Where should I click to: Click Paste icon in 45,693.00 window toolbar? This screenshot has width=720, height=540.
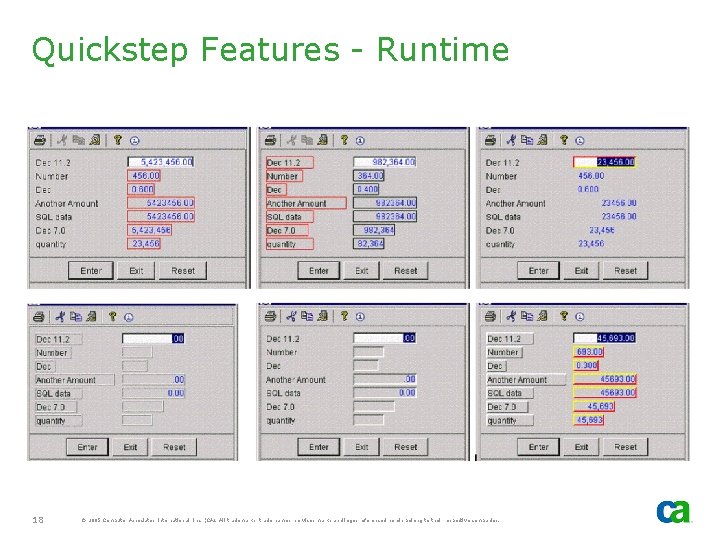click(x=543, y=316)
